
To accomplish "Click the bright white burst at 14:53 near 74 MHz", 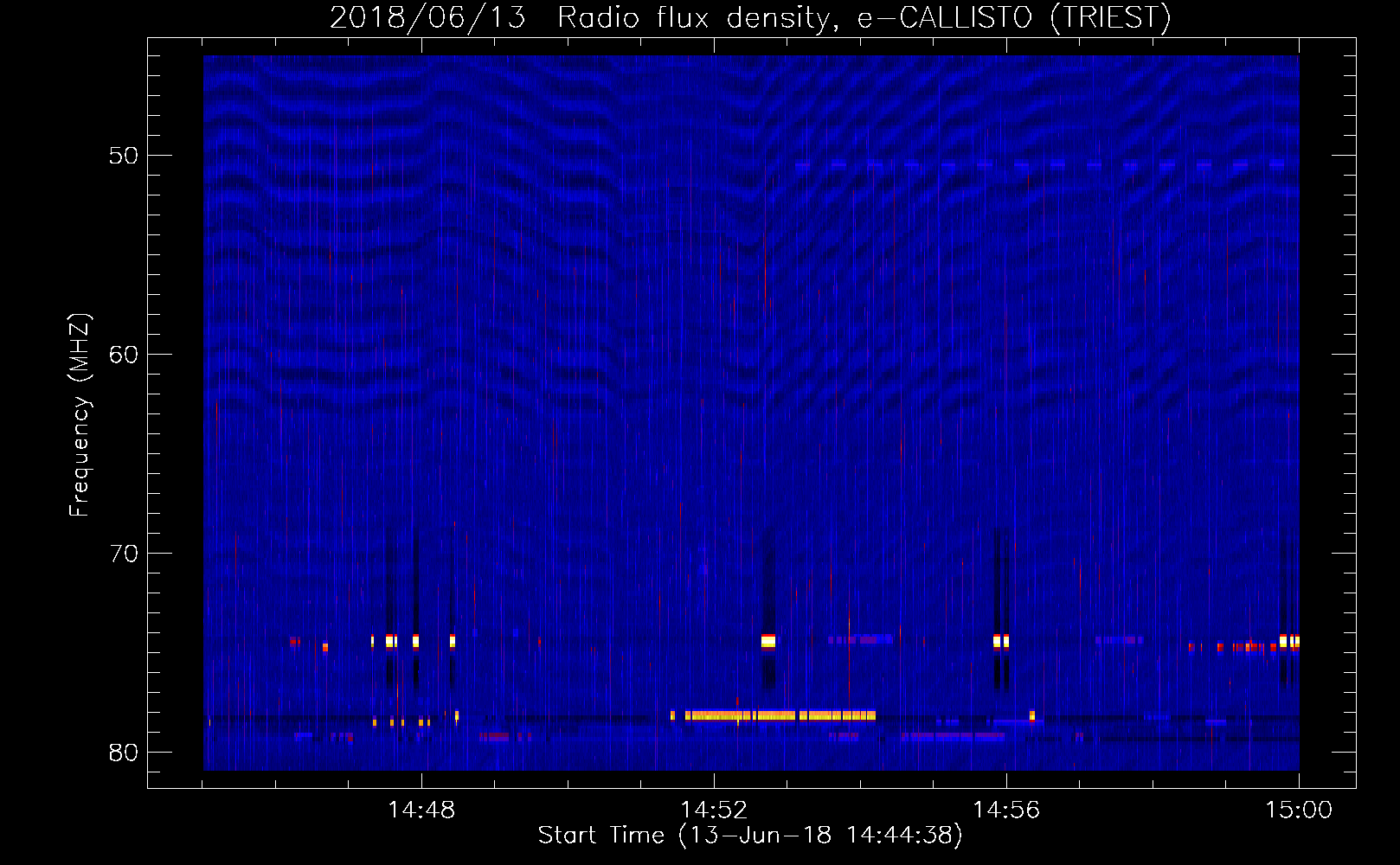I will click(768, 641).
